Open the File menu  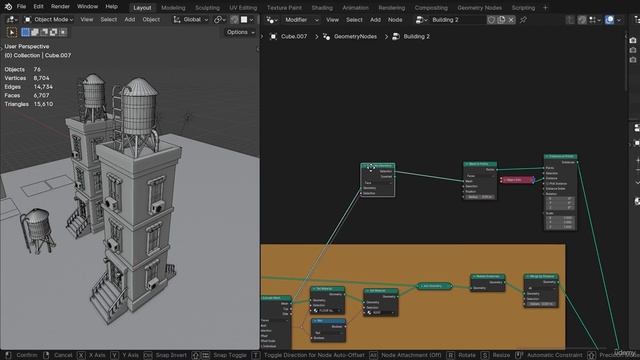[21, 7]
